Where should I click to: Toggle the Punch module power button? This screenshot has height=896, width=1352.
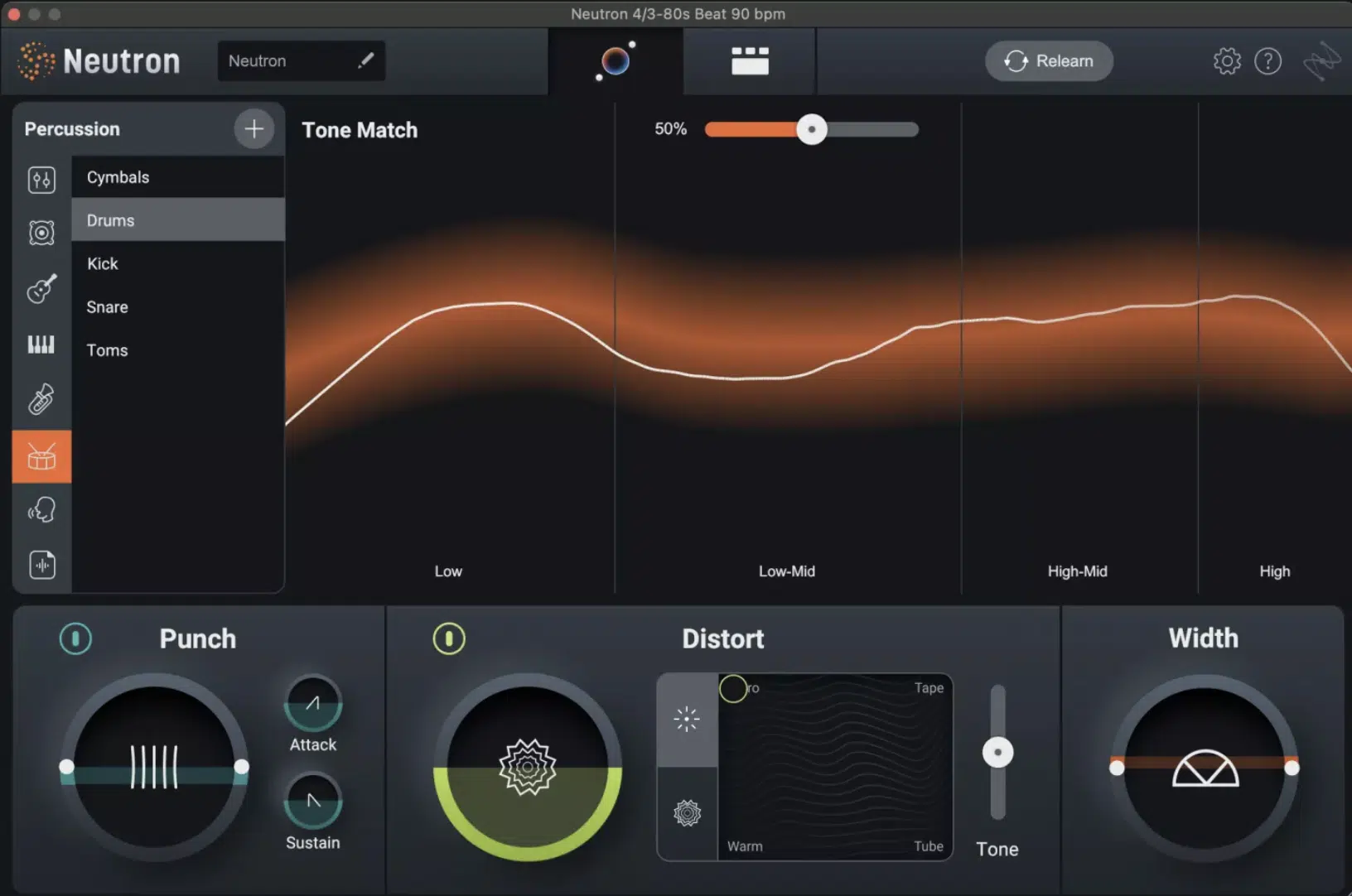75,638
